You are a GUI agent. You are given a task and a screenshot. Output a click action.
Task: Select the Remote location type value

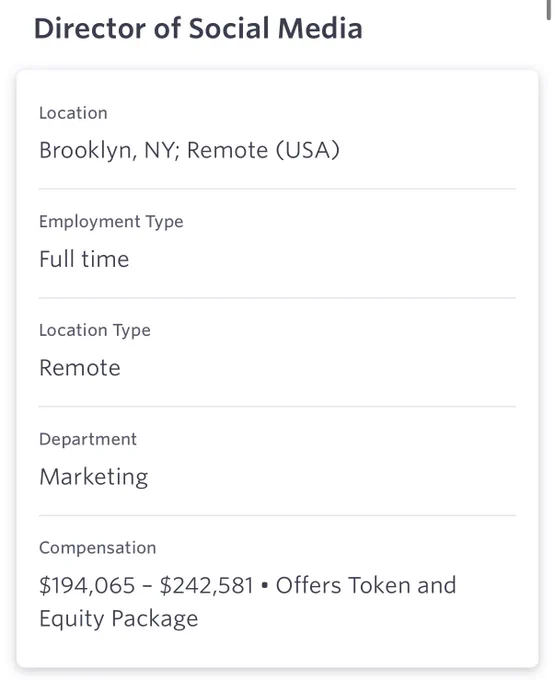pyautogui.click(x=80, y=368)
